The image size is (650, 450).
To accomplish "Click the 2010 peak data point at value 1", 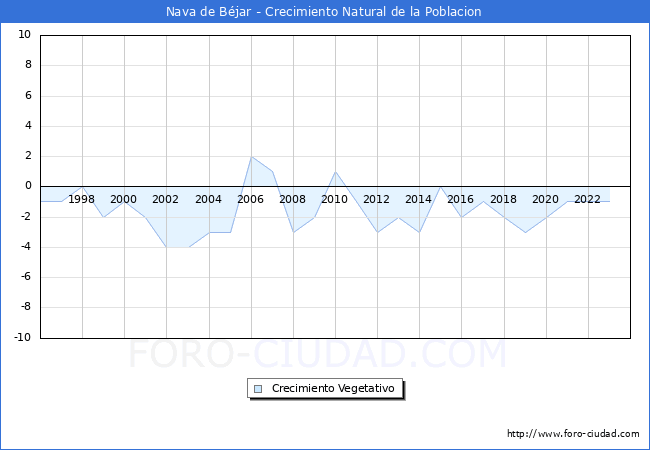I will click(335, 172).
